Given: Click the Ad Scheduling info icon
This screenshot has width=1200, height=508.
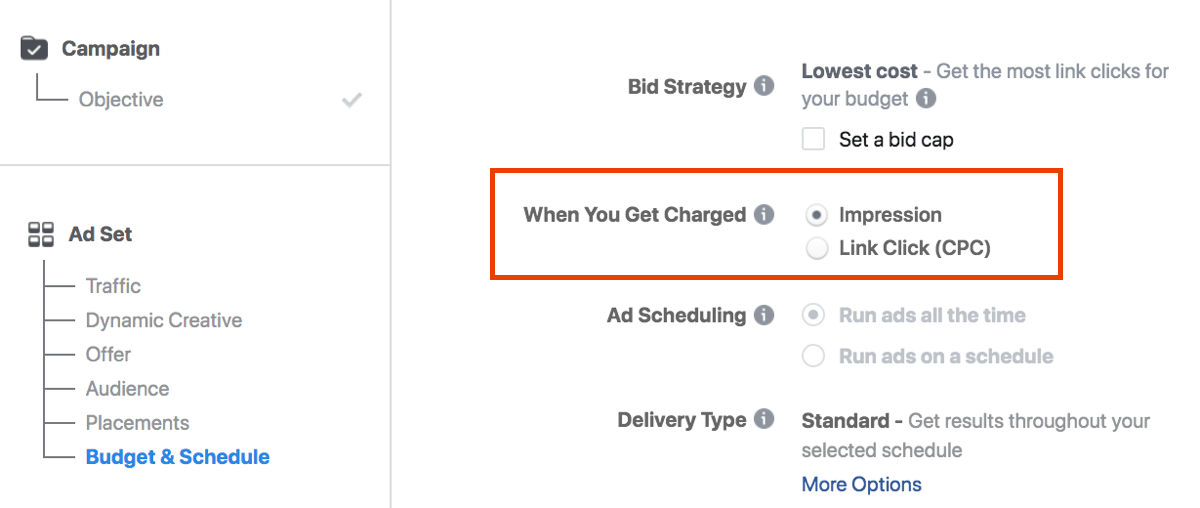Looking at the screenshot, I should click(764, 315).
